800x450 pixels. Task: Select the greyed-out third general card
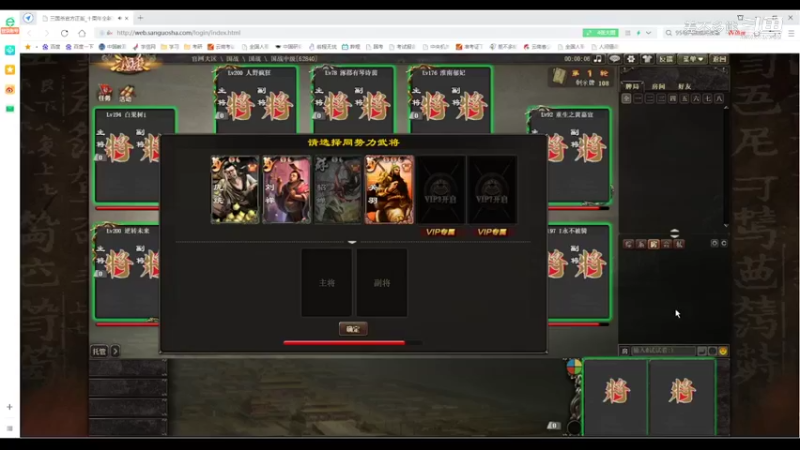(338, 189)
